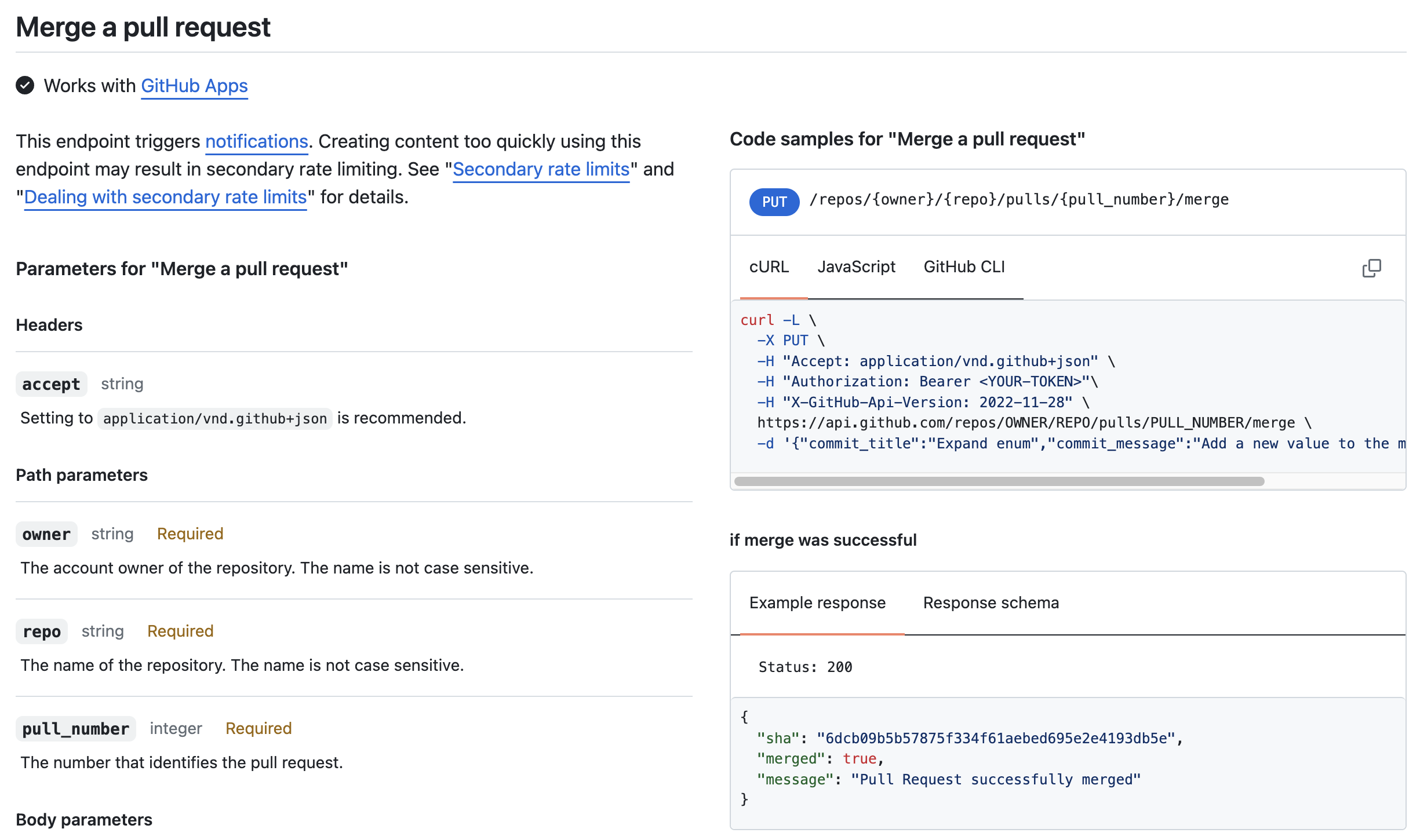Screen dimensions: 1420x840
Task: Click the Status: 200 text
Action: click(805, 667)
